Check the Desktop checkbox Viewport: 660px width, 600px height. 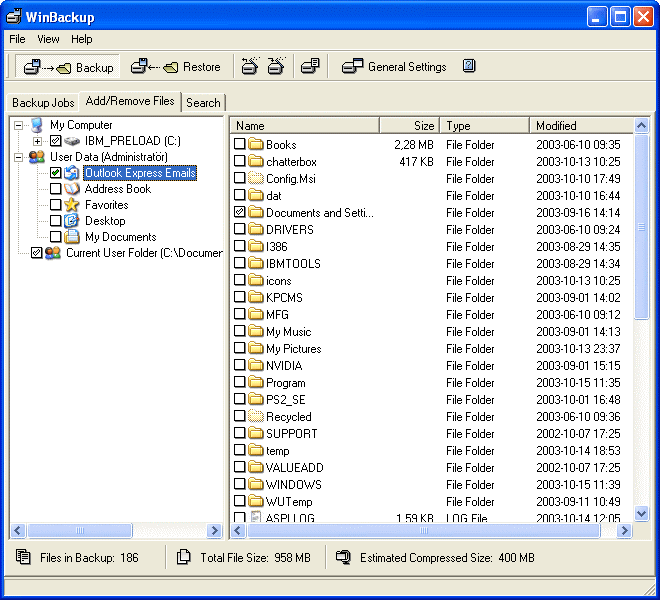(55, 221)
